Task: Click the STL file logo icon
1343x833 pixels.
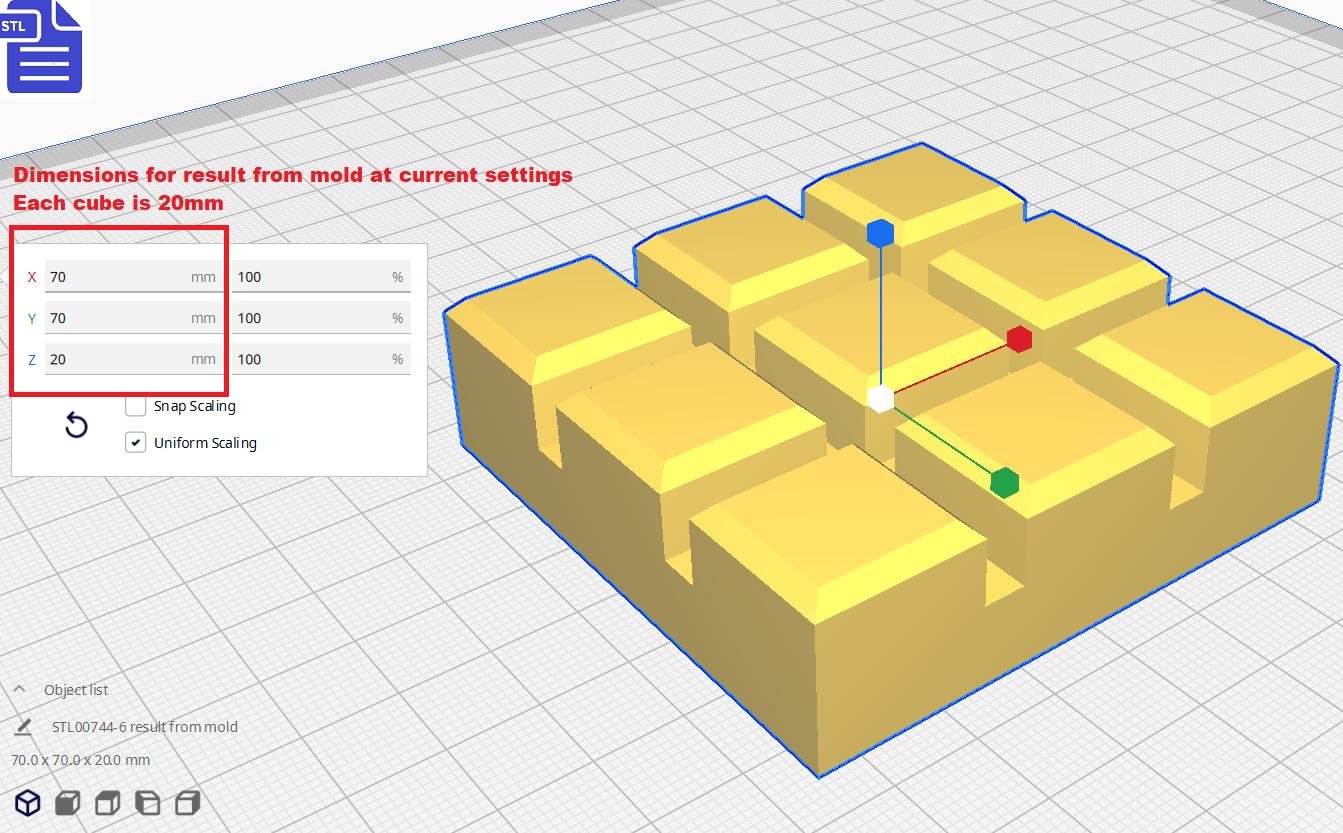Action: click(43, 47)
